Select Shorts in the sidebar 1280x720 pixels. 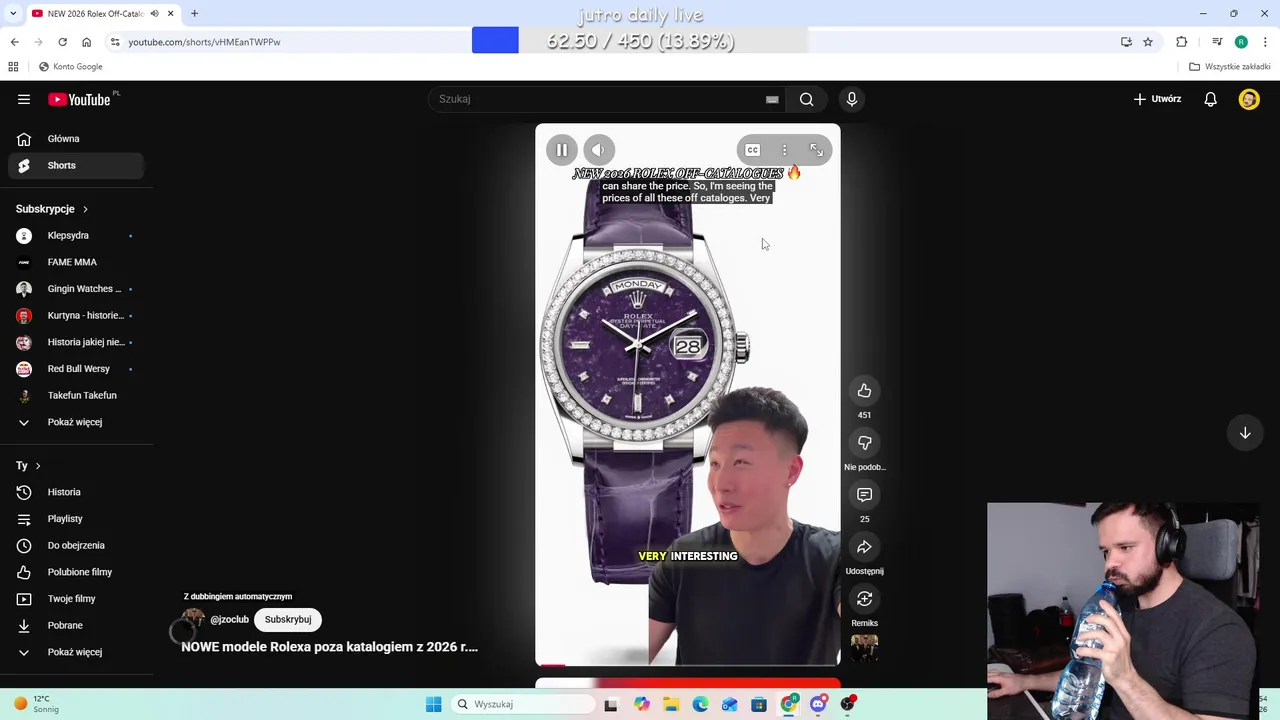[76, 165]
